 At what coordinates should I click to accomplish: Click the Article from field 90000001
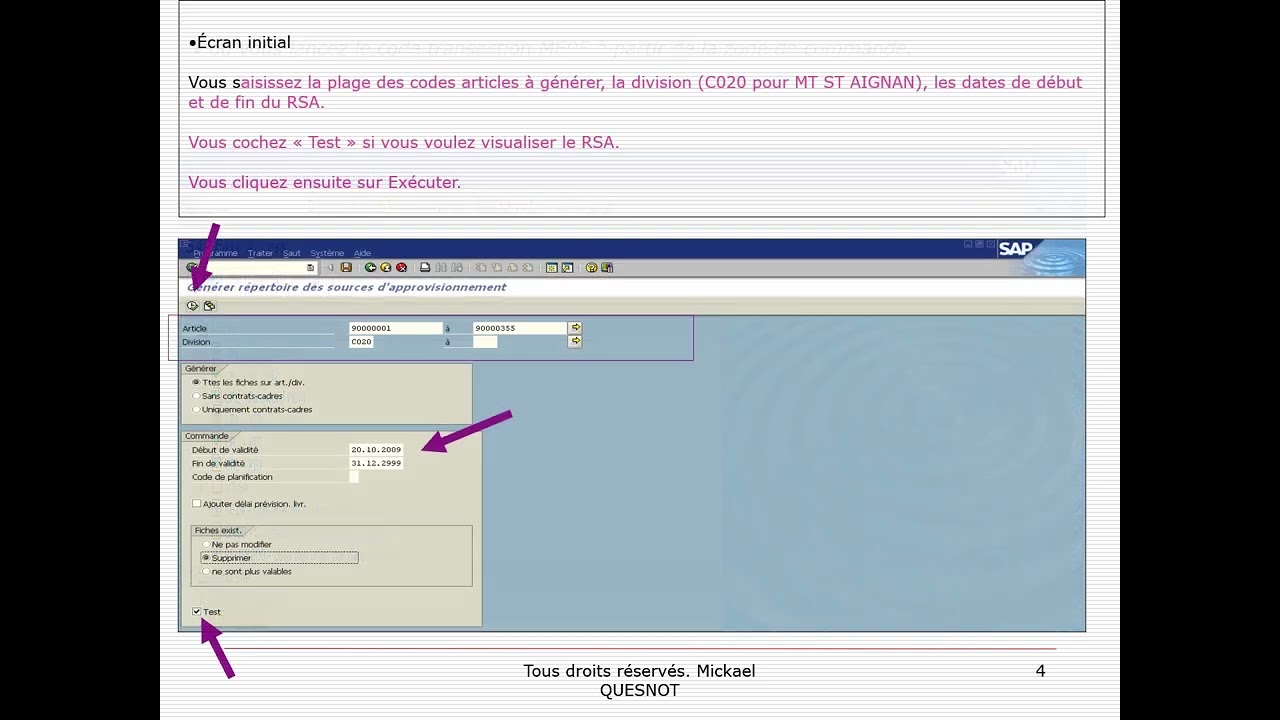pyautogui.click(x=395, y=328)
